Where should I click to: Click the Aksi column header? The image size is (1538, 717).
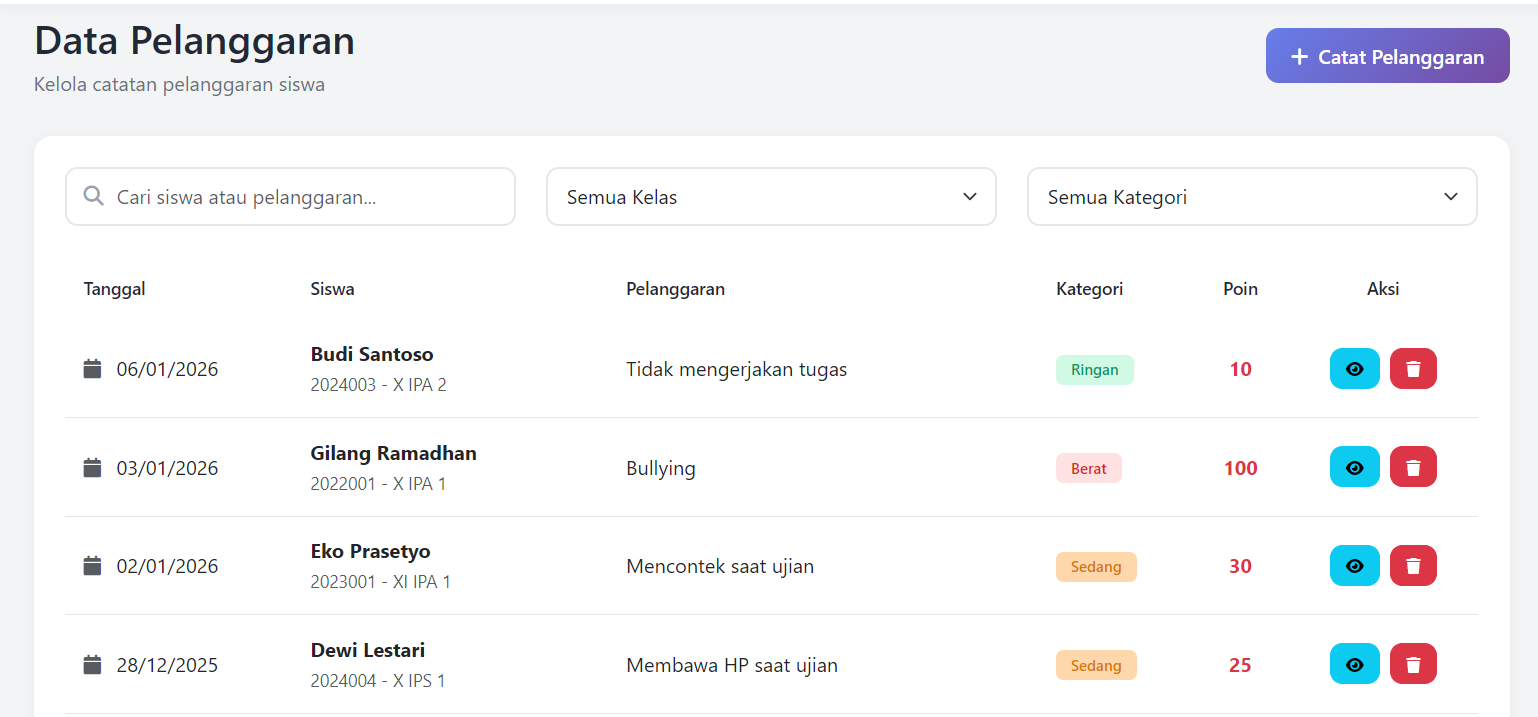[1383, 289]
